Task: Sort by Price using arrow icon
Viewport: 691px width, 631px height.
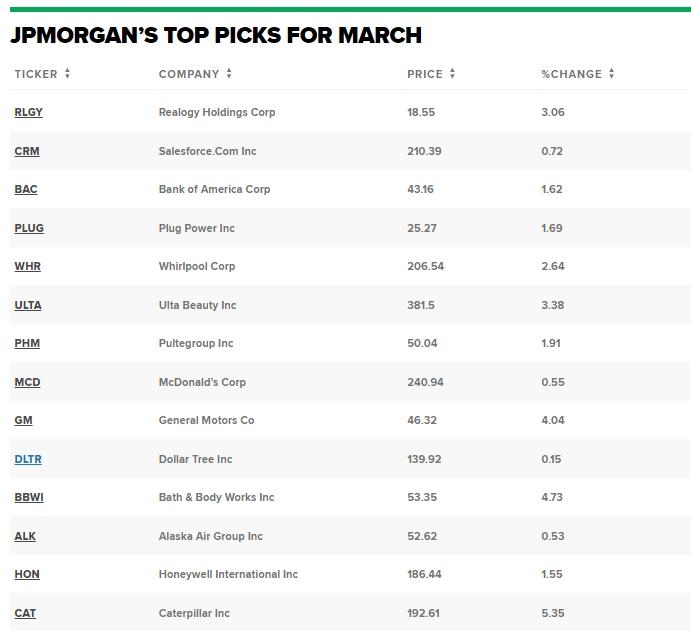Action: coord(452,74)
